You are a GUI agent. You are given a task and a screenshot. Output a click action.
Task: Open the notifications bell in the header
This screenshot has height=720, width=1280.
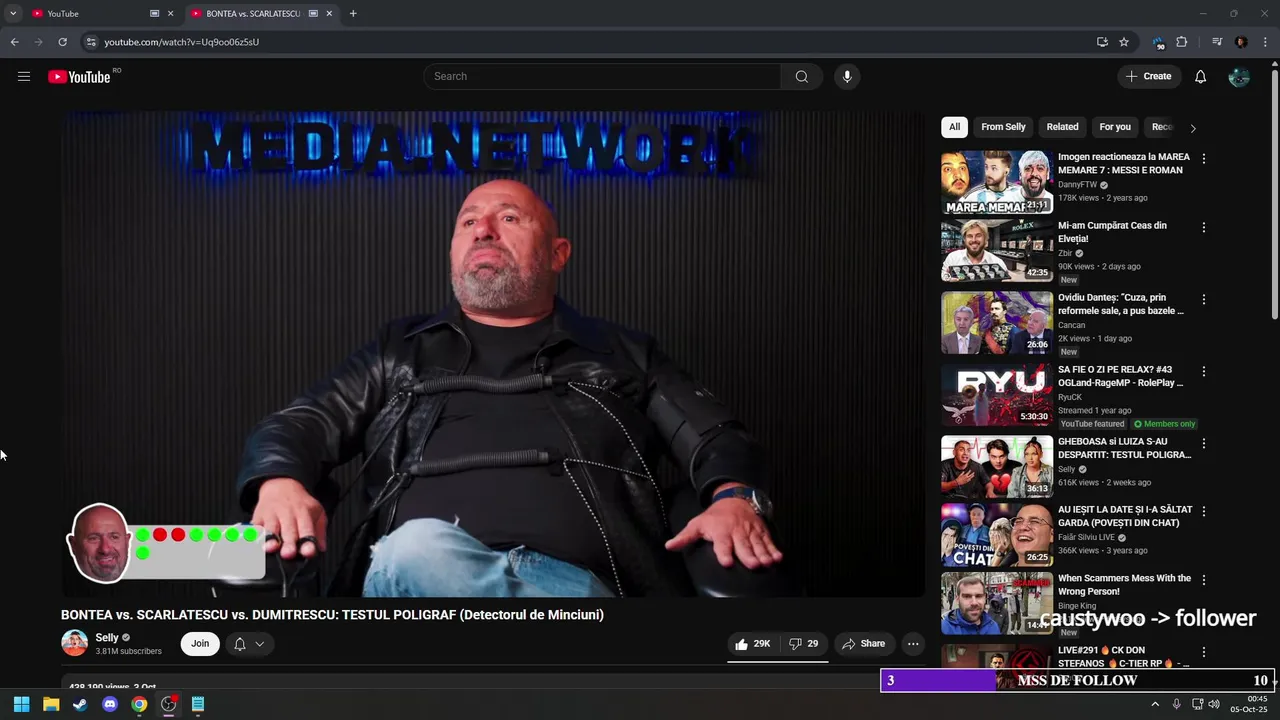pyautogui.click(x=1200, y=77)
